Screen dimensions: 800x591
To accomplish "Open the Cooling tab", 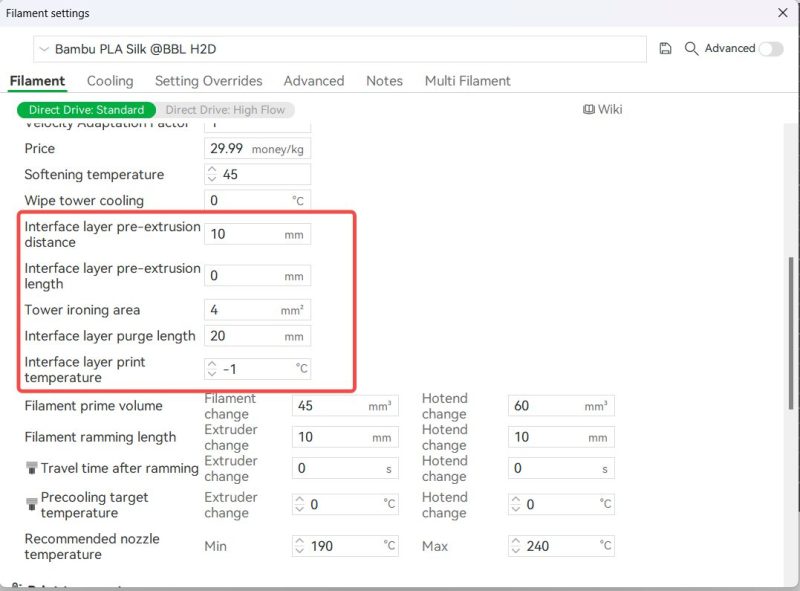I will 110,81.
